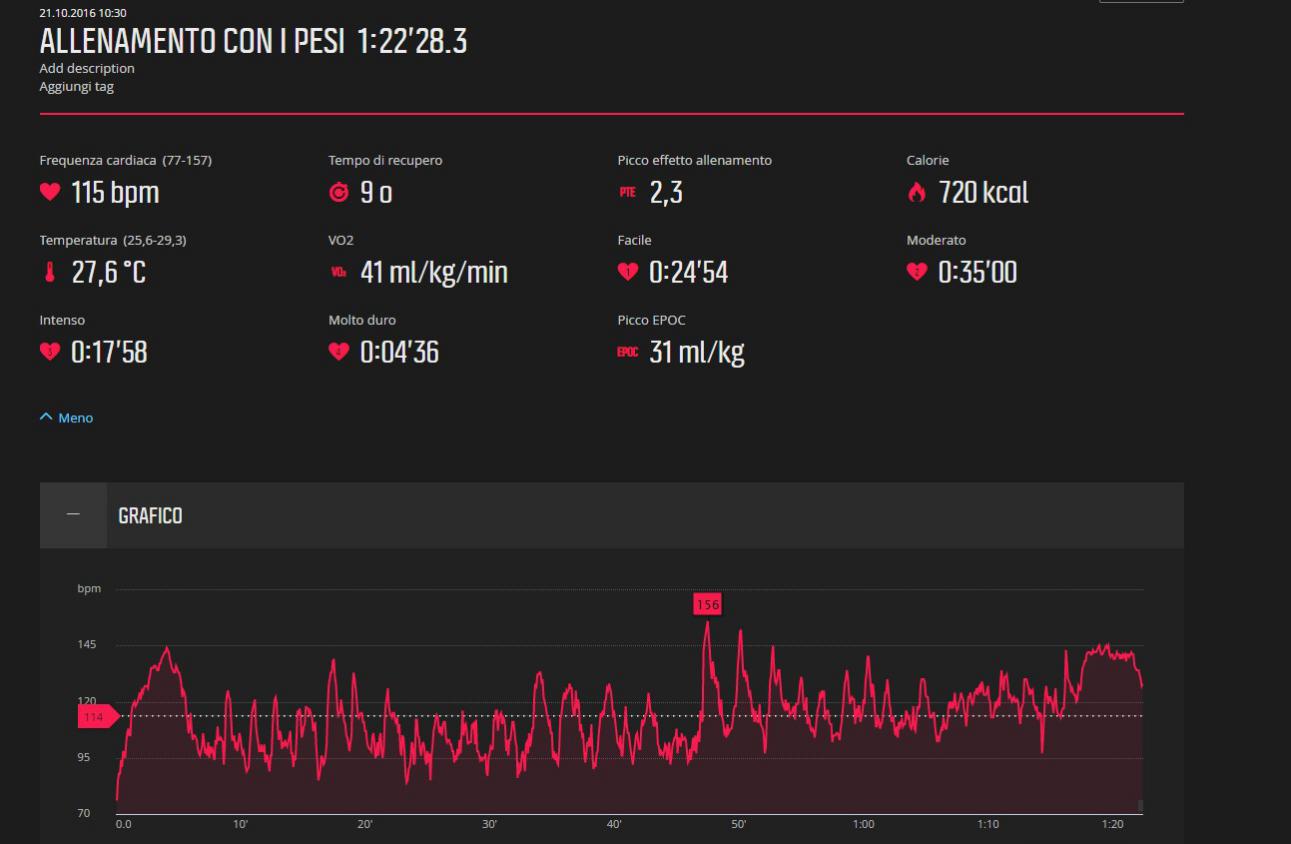The image size is (1291, 844).
Task: Click the Facile zone heart icon
Action: pyautogui.click(x=627, y=272)
